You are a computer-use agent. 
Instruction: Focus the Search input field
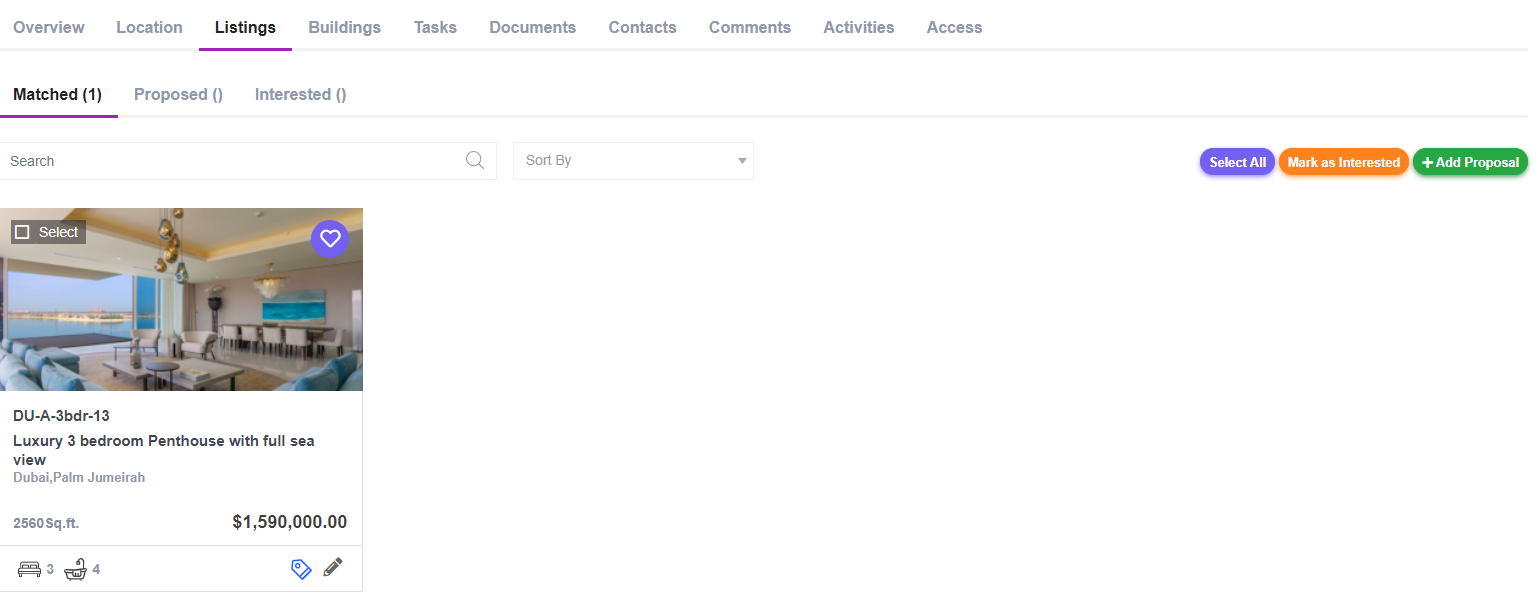point(230,161)
